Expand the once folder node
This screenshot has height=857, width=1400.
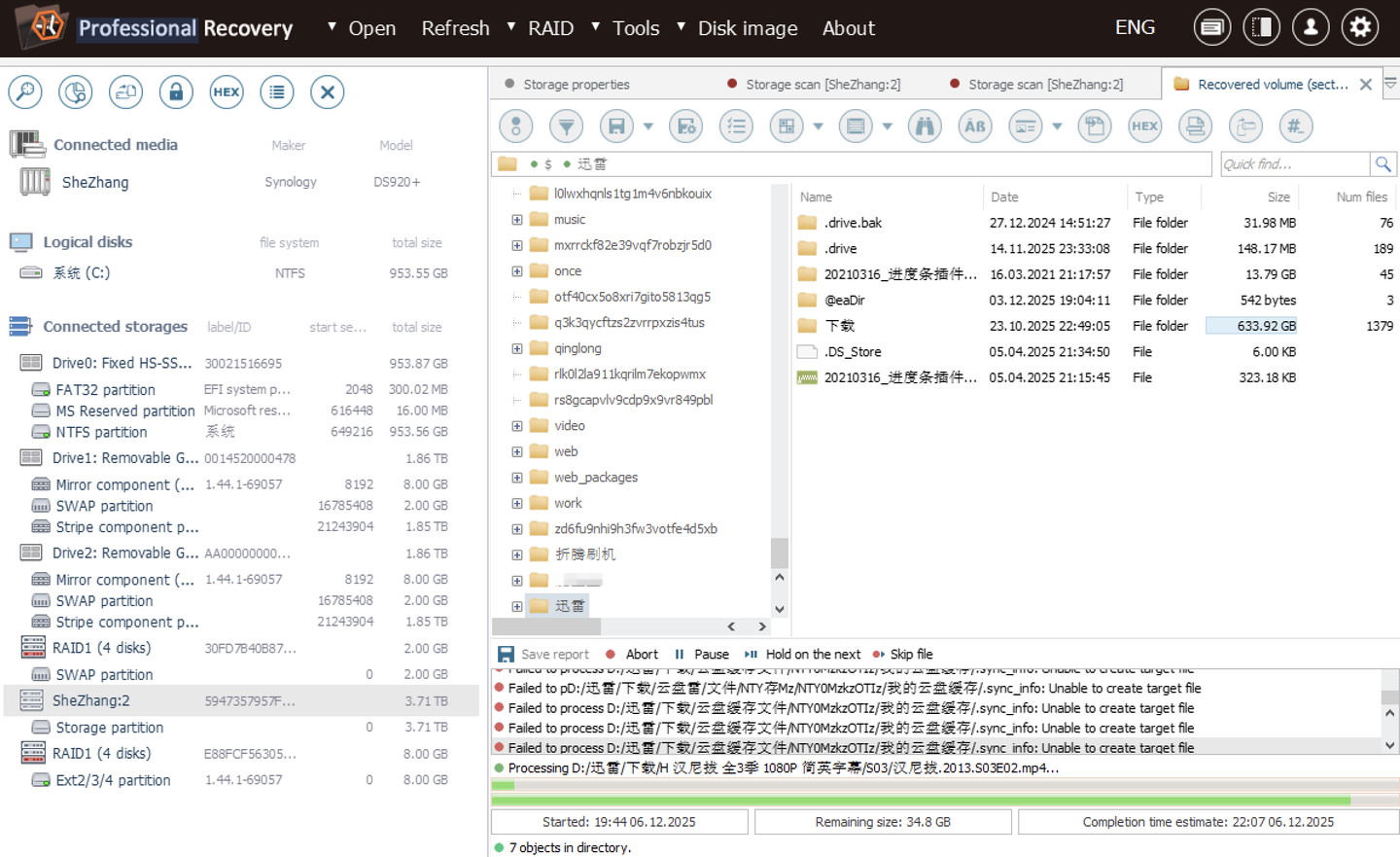pyautogui.click(x=517, y=271)
